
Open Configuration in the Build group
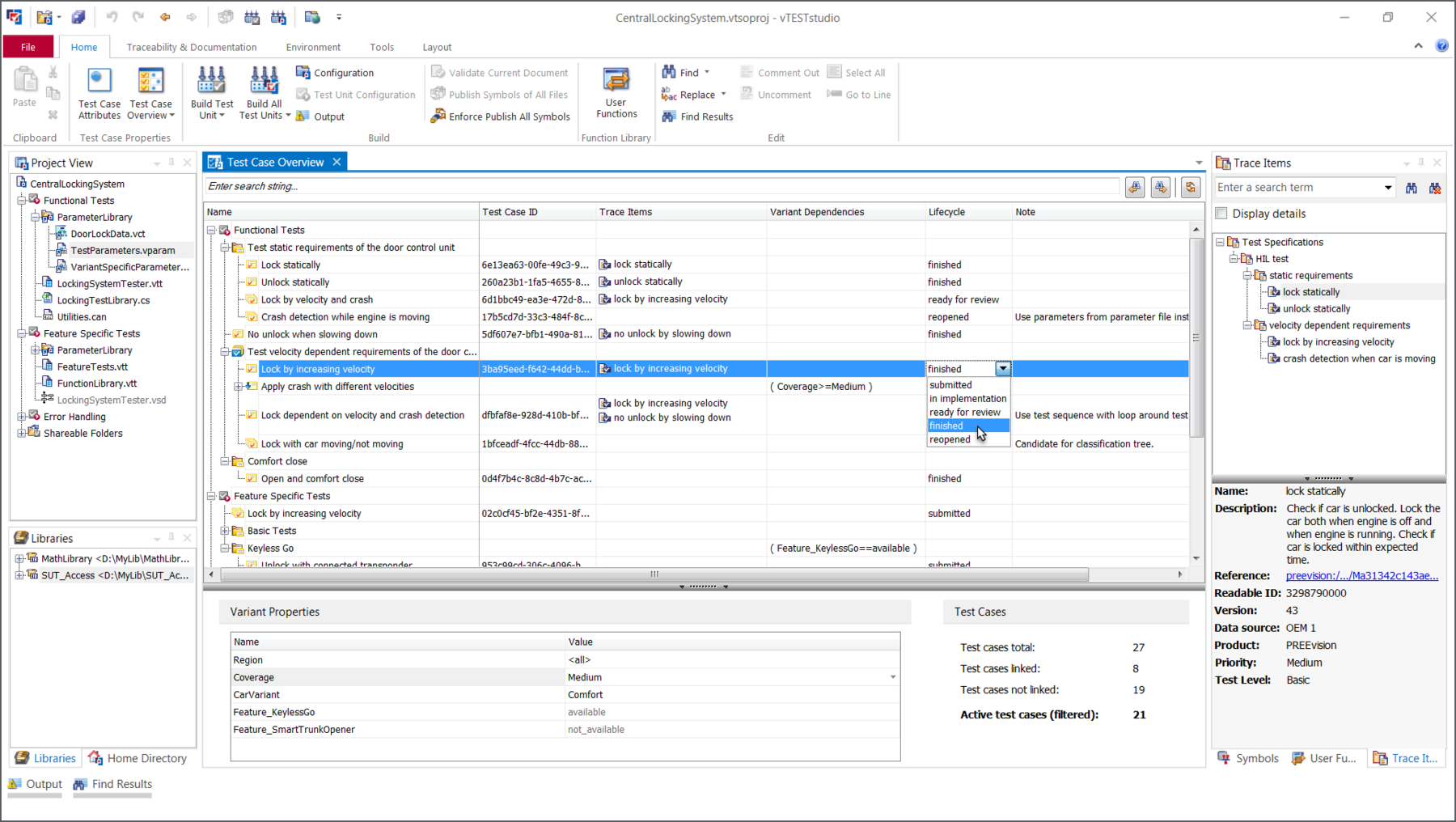[335, 73]
